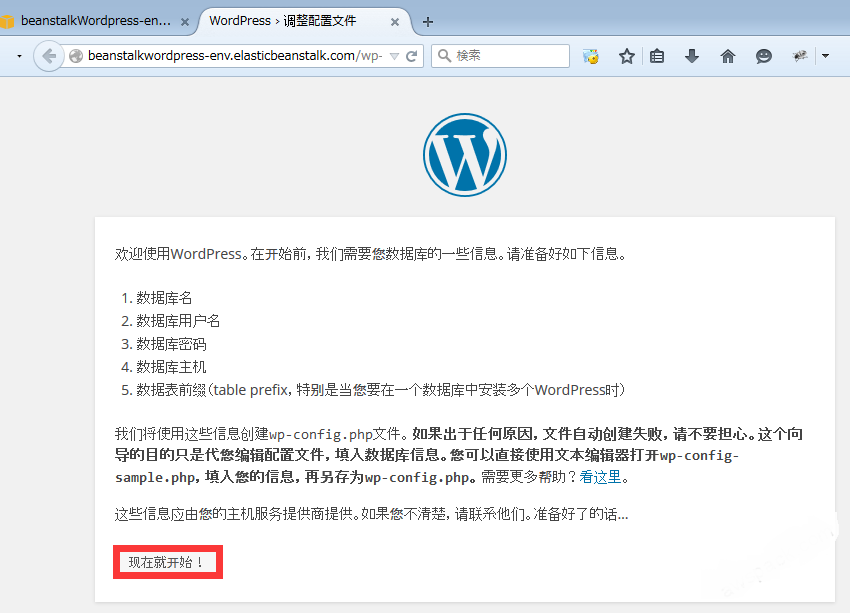Click the chat smiley face icon
This screenshot has width=850, height=613.
(763, 56)
